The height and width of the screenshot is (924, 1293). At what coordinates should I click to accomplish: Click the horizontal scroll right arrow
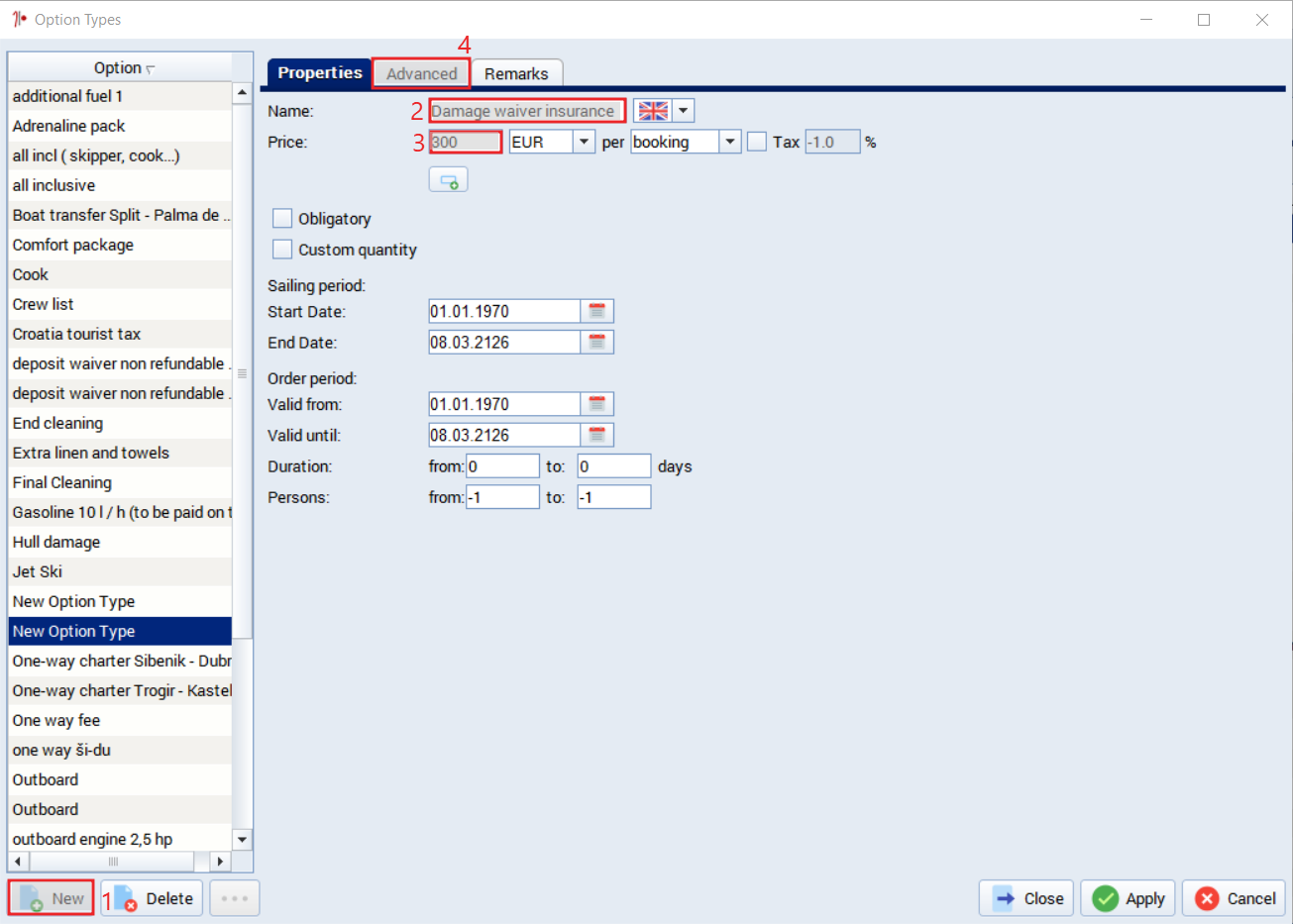[x=221, y=862]
